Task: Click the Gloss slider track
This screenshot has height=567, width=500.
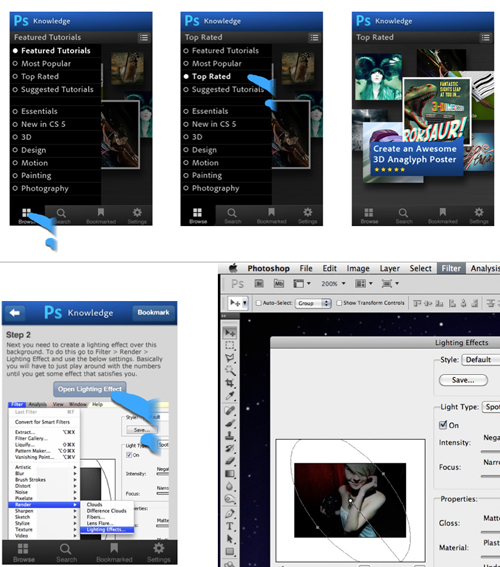Action: pos(490,532)
